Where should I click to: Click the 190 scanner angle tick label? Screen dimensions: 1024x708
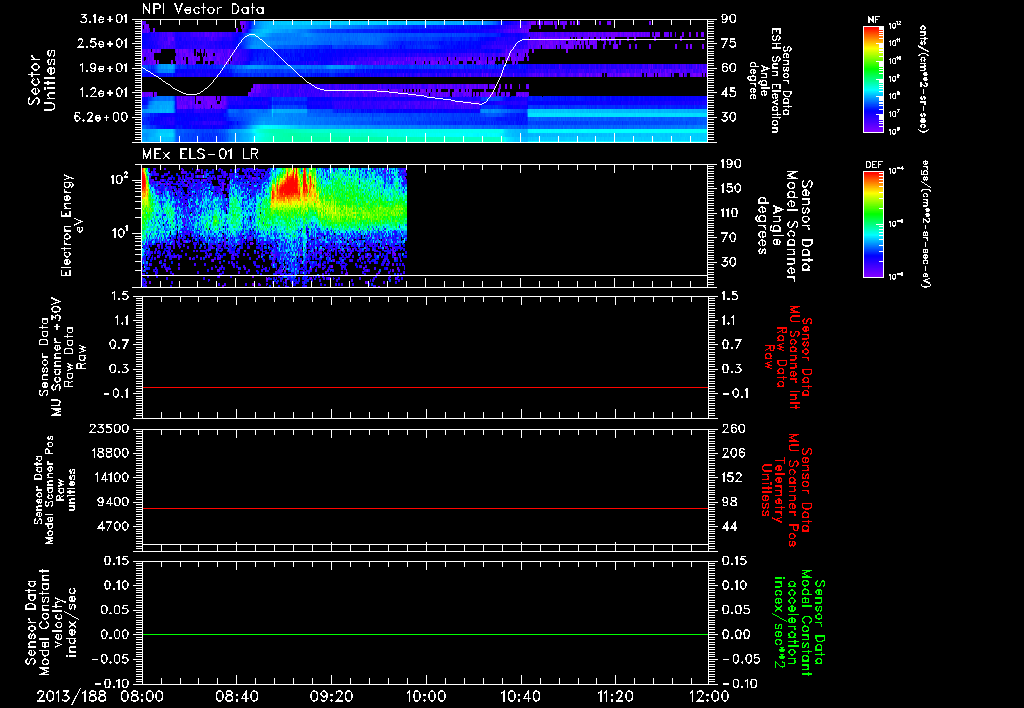click(x=733, y=164)
